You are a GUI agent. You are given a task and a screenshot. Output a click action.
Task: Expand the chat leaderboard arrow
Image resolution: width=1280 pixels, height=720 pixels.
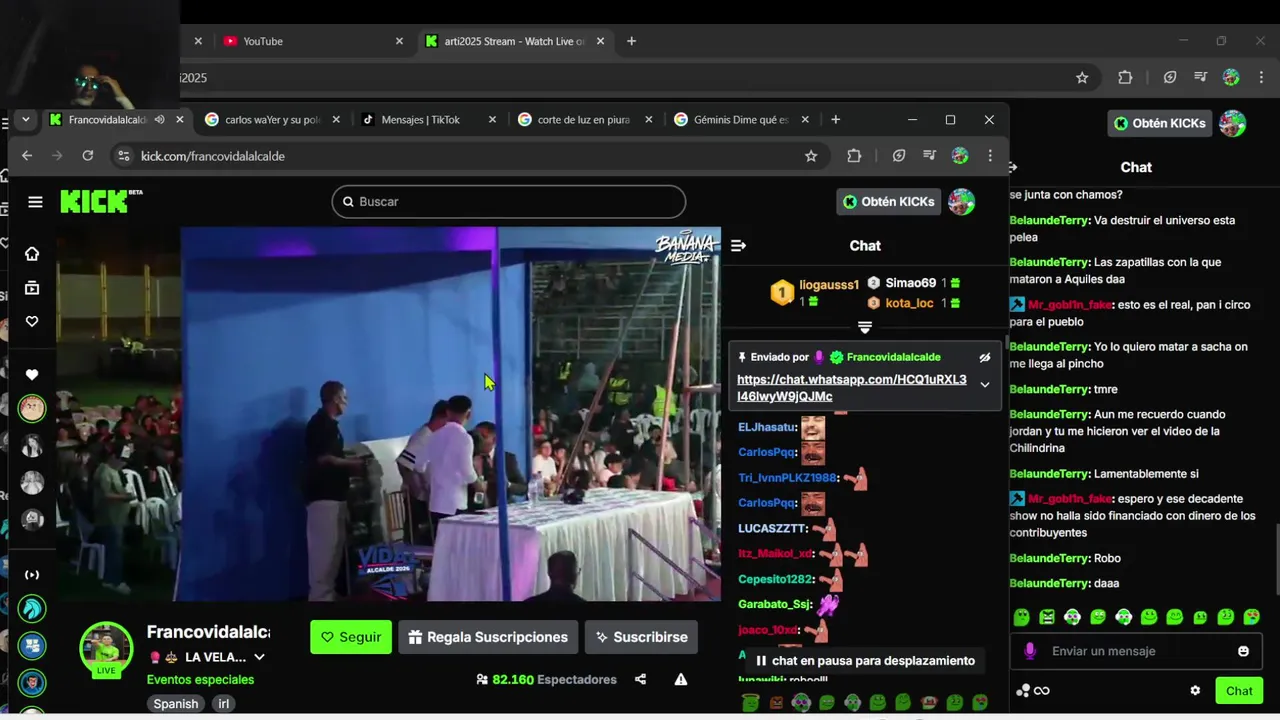click(x=865, y=327)
